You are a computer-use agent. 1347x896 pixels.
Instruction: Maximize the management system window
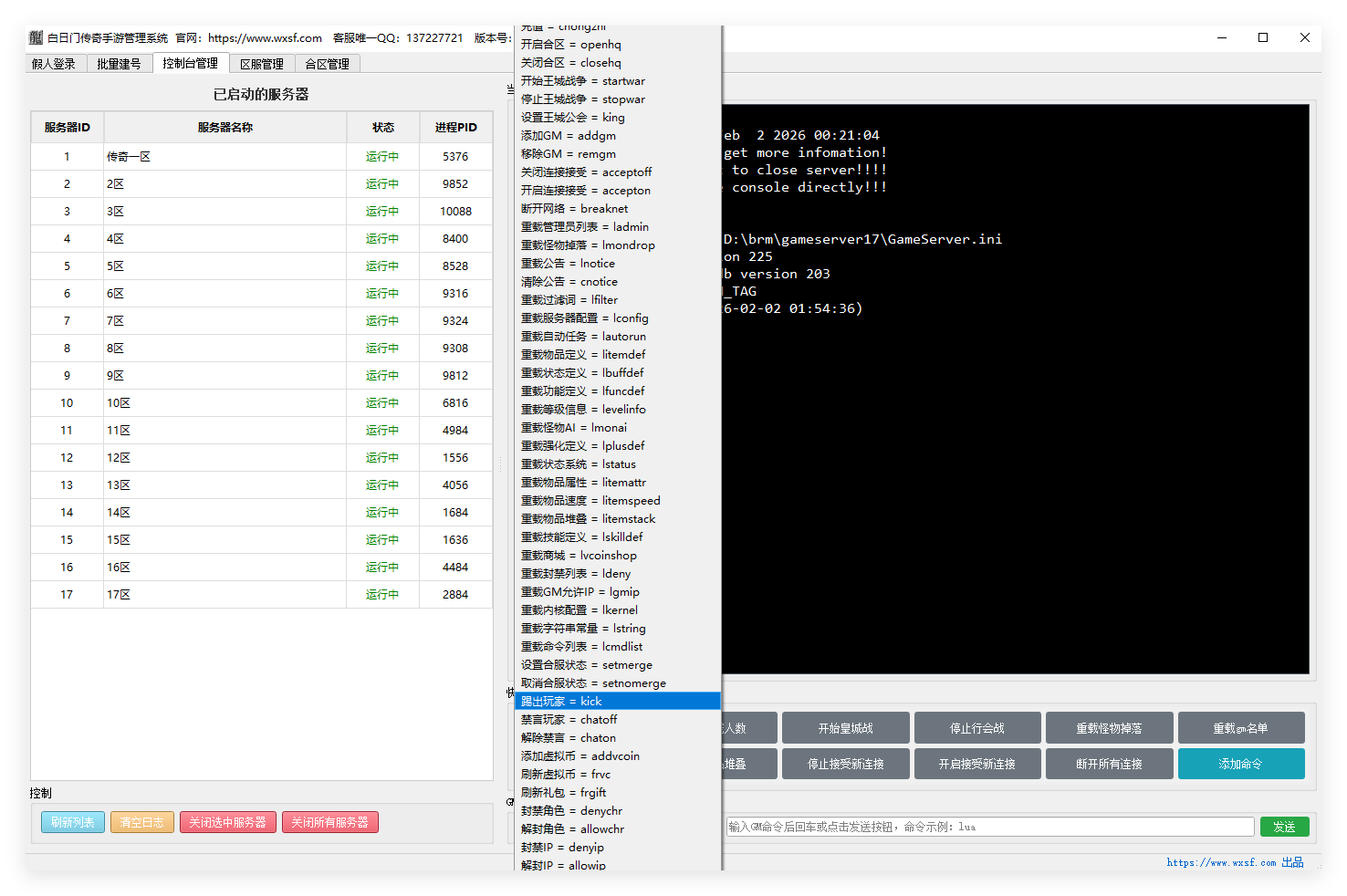point(1263,37)
